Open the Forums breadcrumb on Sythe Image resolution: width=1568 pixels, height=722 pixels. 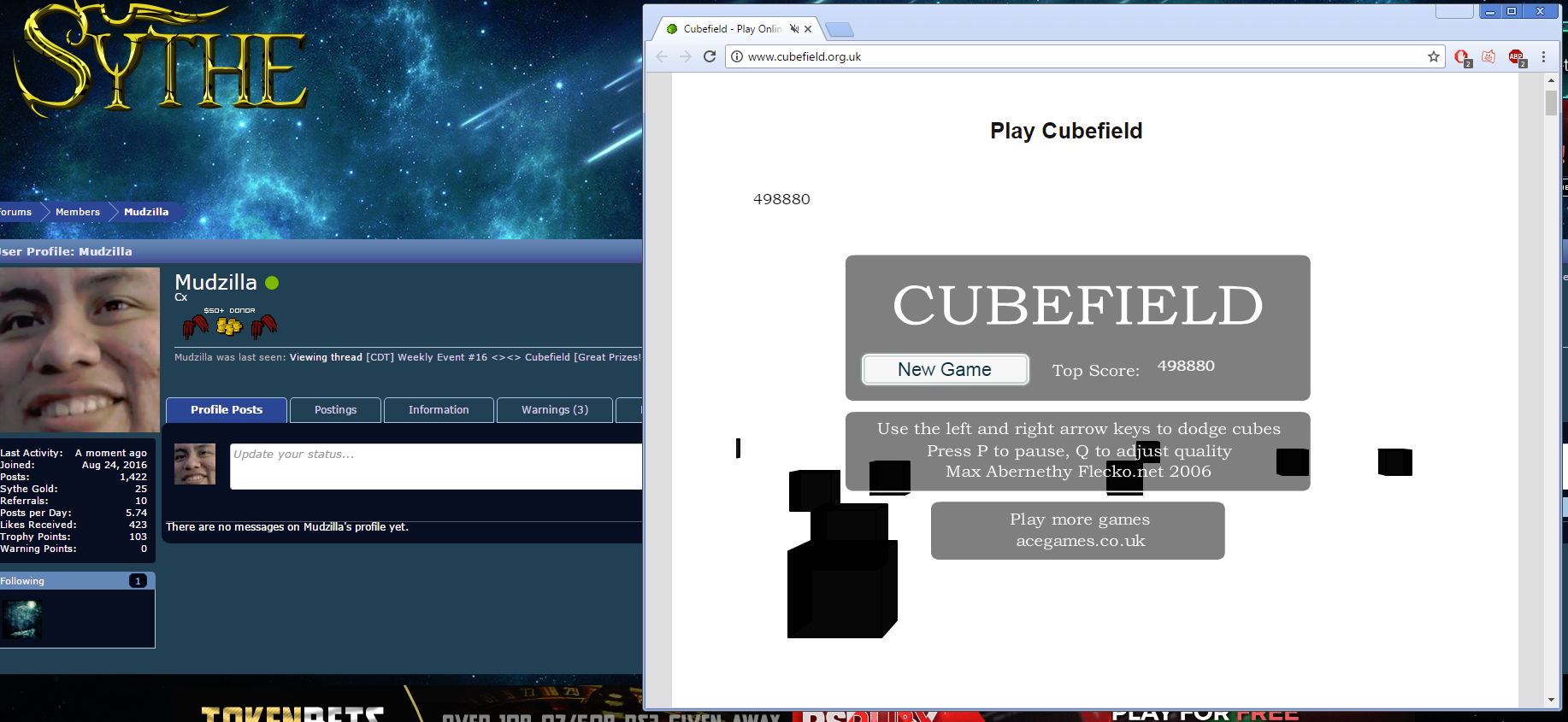coord(15,212)
